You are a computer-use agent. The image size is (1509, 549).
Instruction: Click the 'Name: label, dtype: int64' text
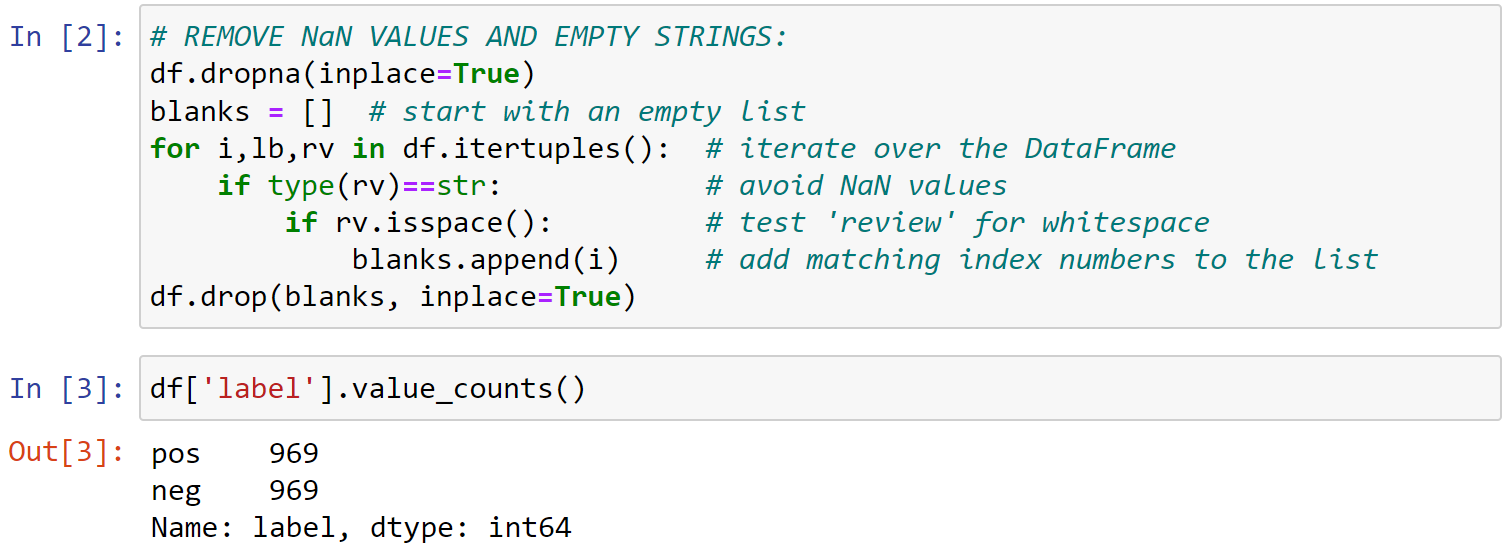361,528
